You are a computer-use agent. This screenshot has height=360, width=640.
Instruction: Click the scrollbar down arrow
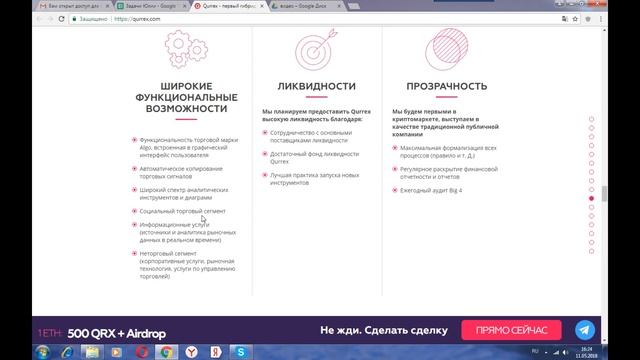point(604,341)
